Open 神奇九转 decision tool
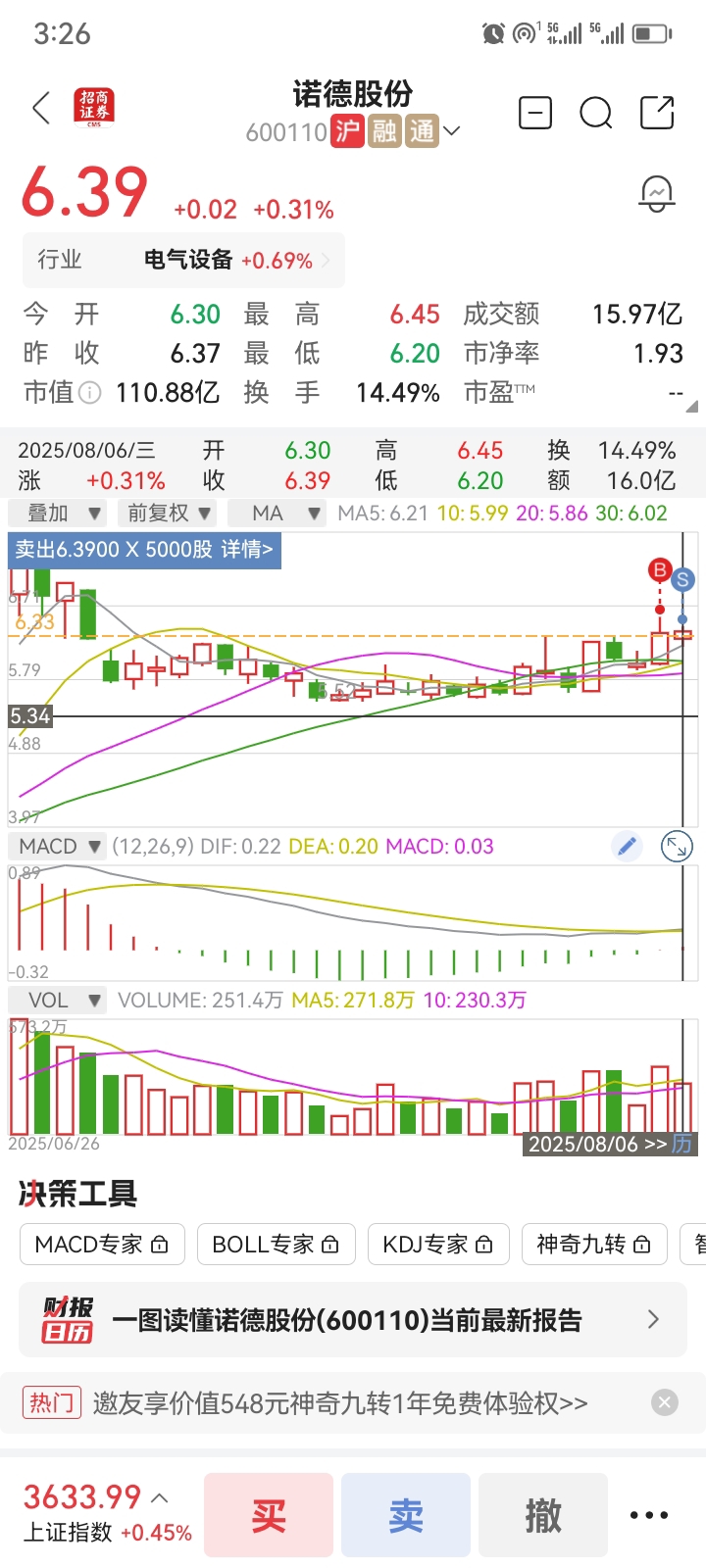Screen dimensions: 706x1568 593,1245
